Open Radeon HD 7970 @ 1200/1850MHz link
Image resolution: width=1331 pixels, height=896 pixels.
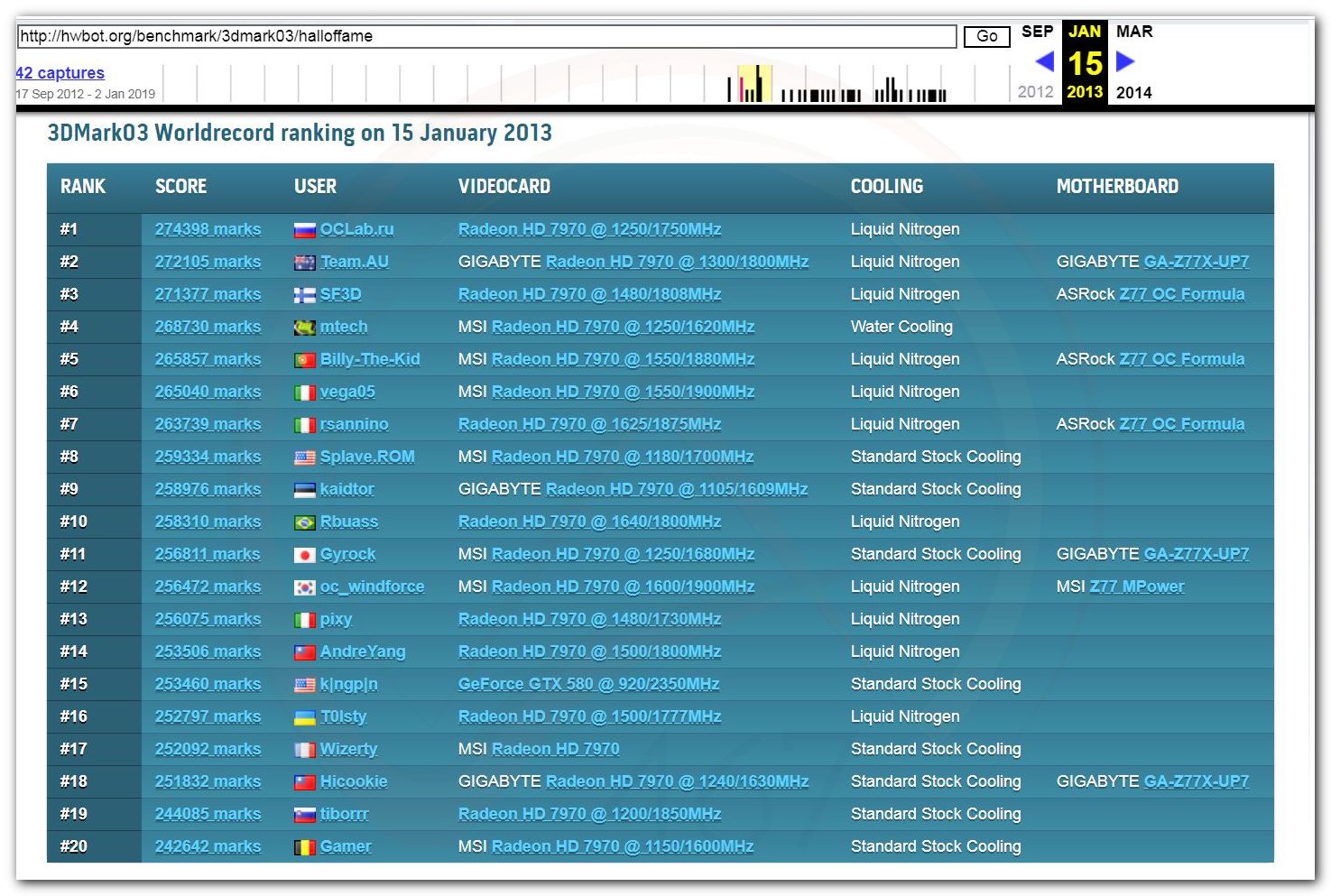(589, 814)
